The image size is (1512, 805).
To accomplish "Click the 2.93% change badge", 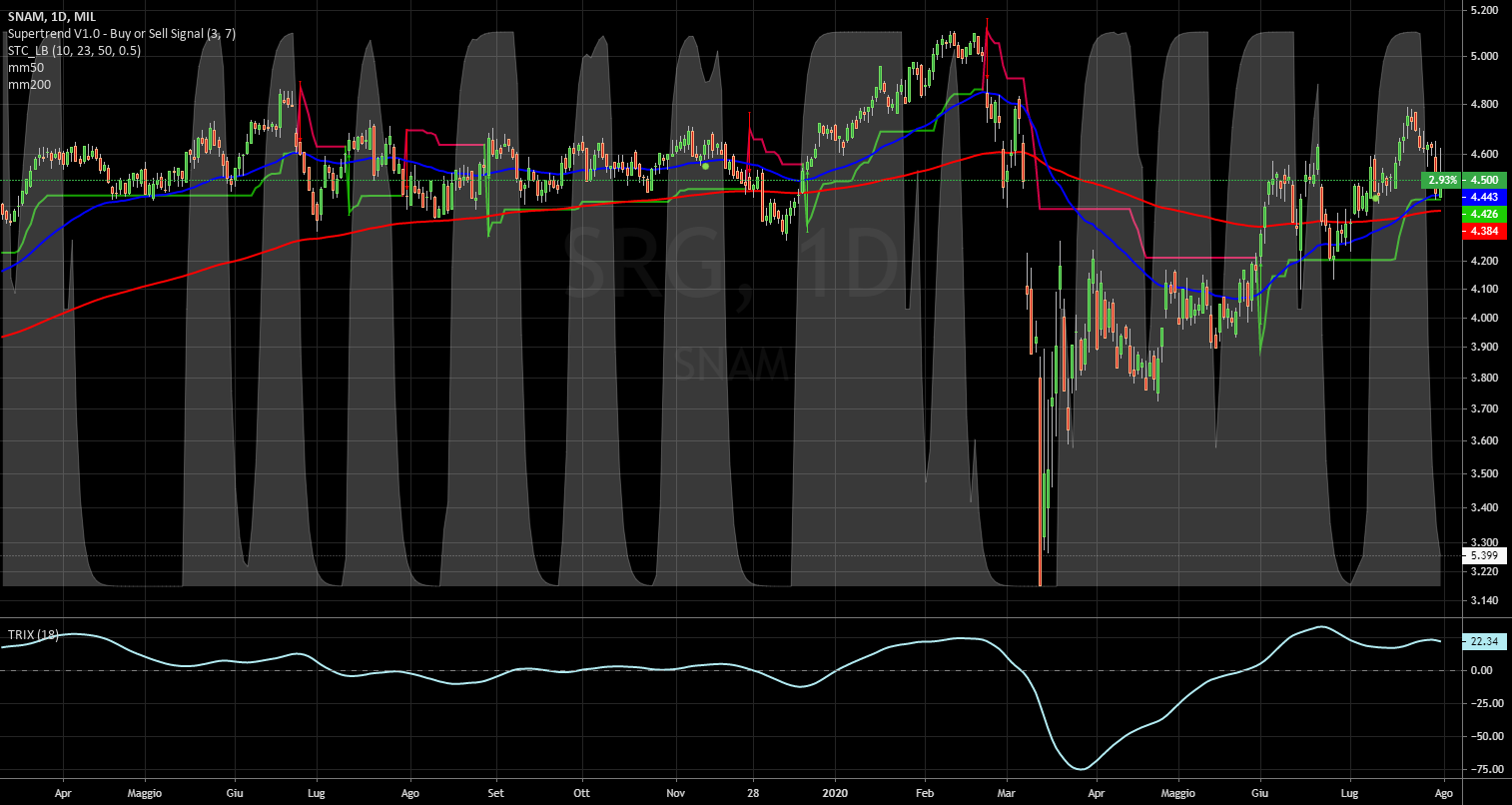I will click(1442, 180).
